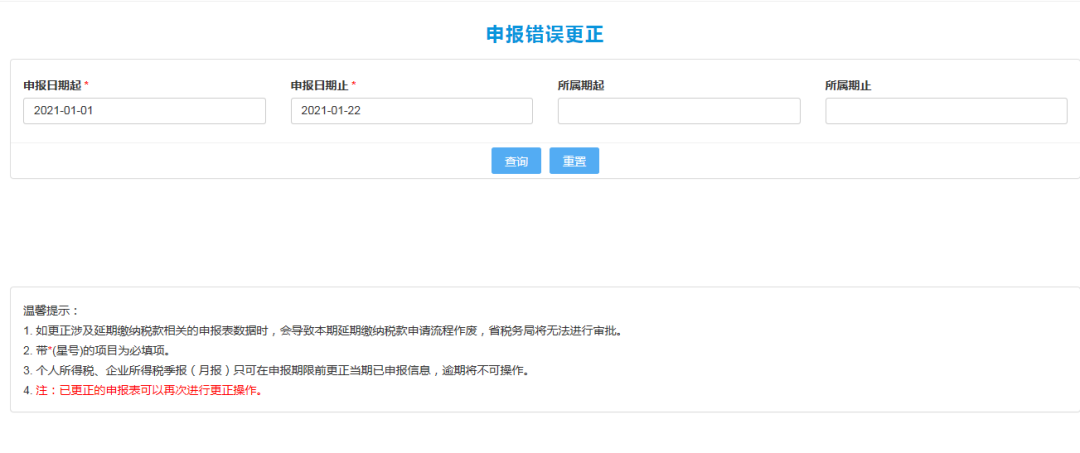
Task: Select tip 3 about 个人所得税 corrections
Action: [x=276, y=371]
